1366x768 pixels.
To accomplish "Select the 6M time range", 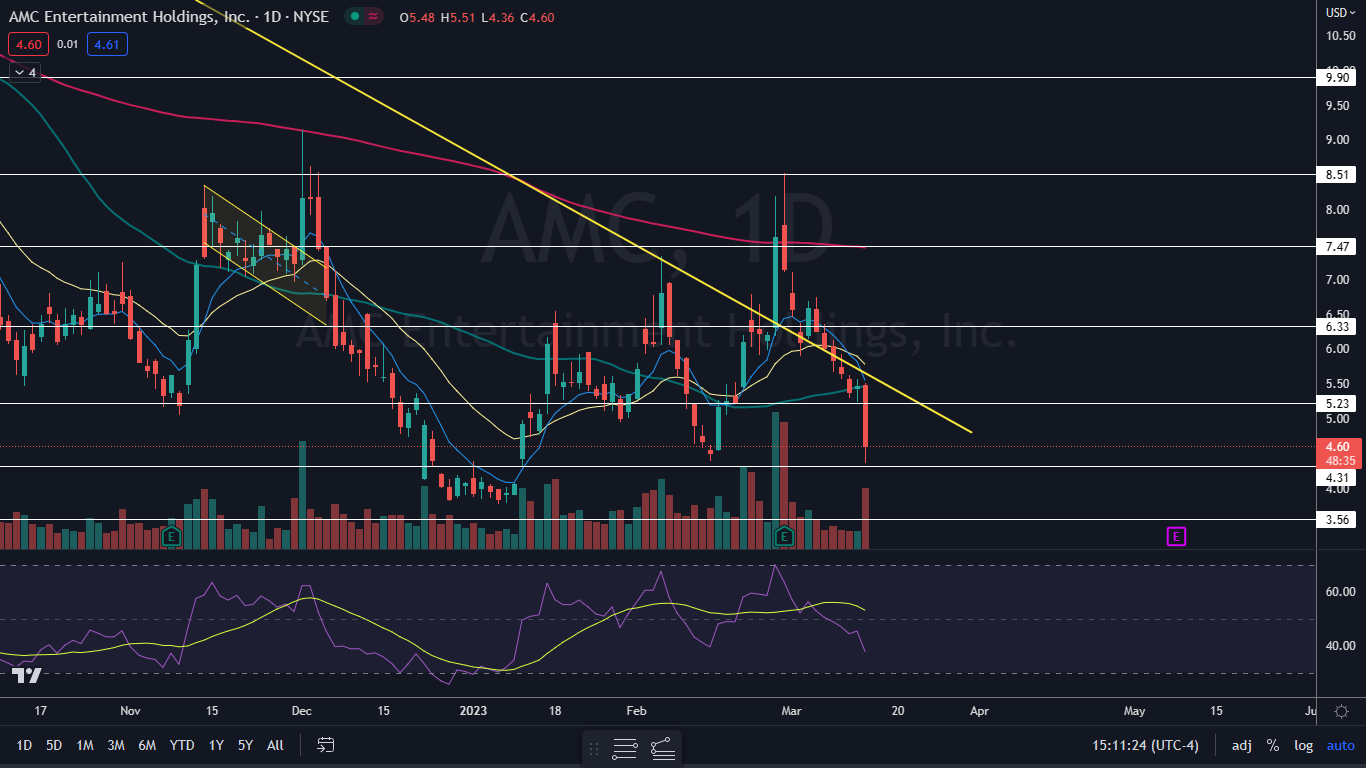I will point(147,745).
